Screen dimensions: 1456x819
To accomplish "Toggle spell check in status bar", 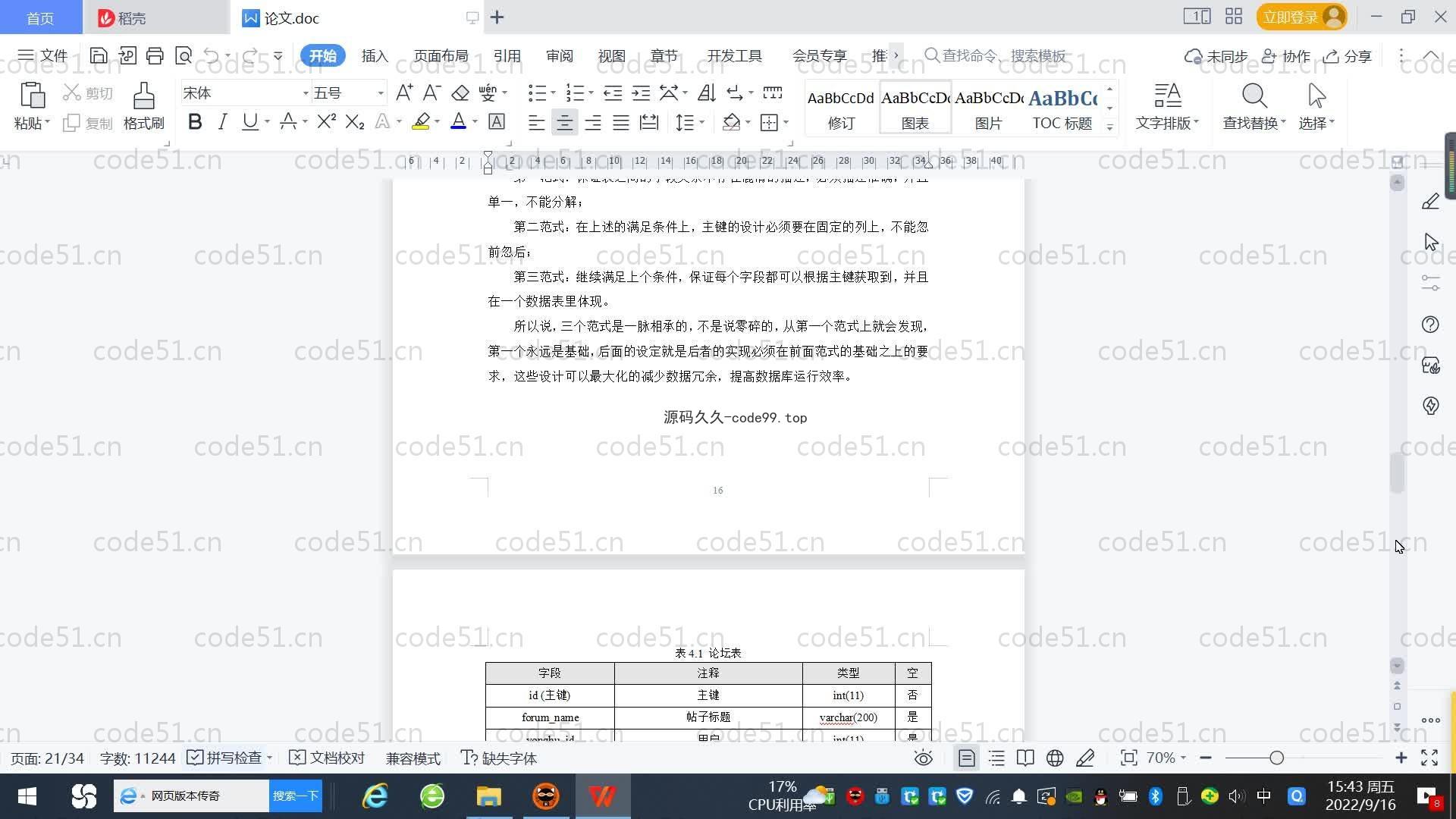I will pos(224,758).
